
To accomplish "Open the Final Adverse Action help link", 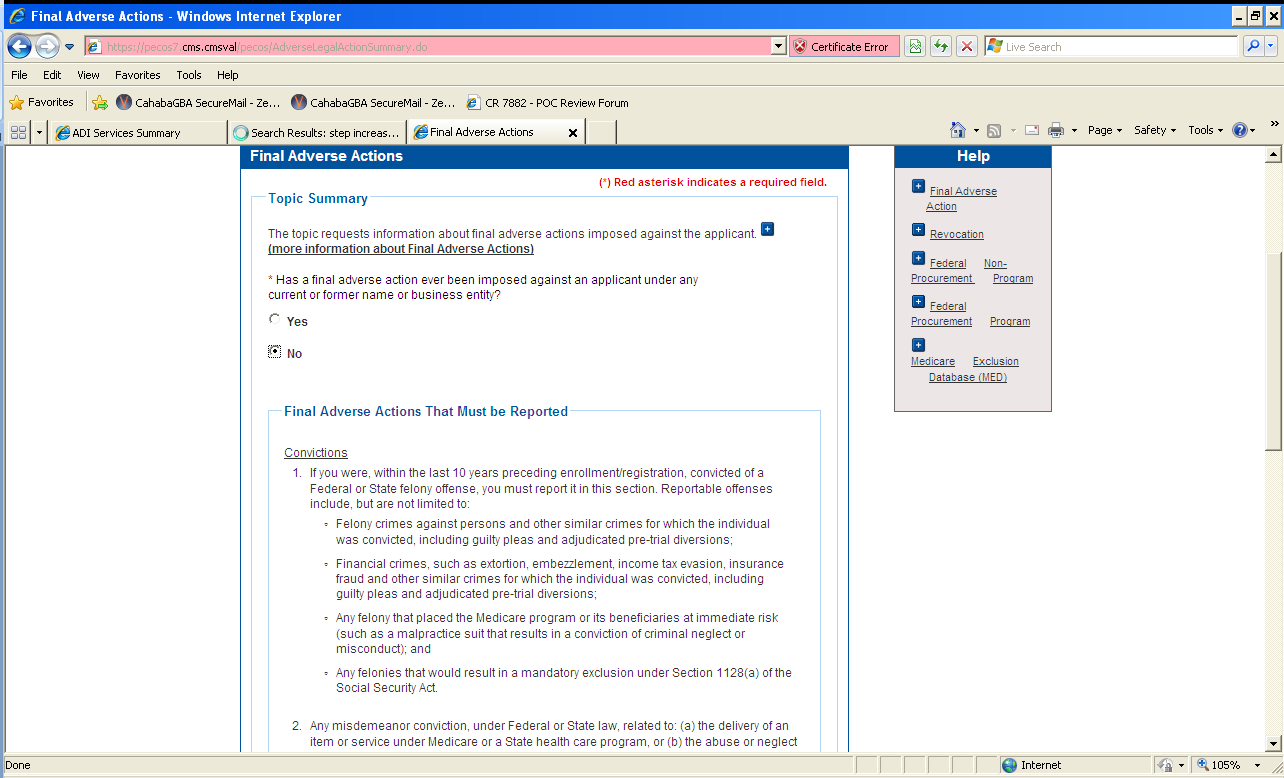I will pyautogui.click(x=961, y=198).
